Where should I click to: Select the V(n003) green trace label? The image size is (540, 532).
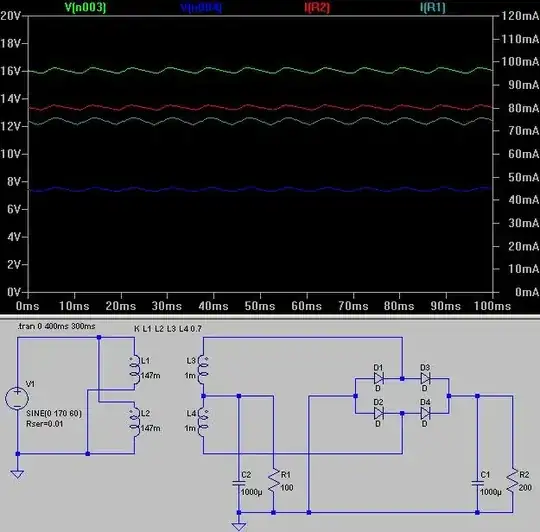pyautogui.click(x=85, y=7)
